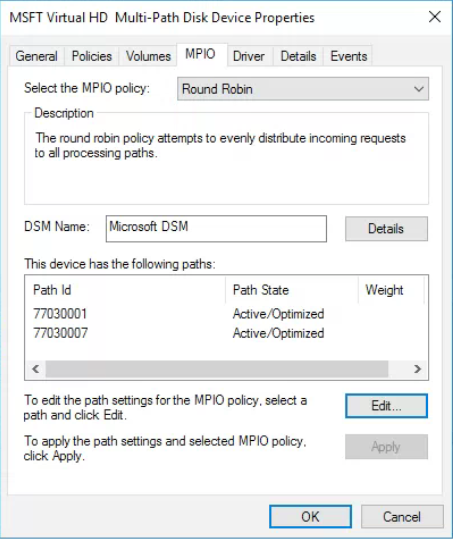Switch to the Details tab
The height and width of the screenshot is (539, 453).
coord(298,56)
